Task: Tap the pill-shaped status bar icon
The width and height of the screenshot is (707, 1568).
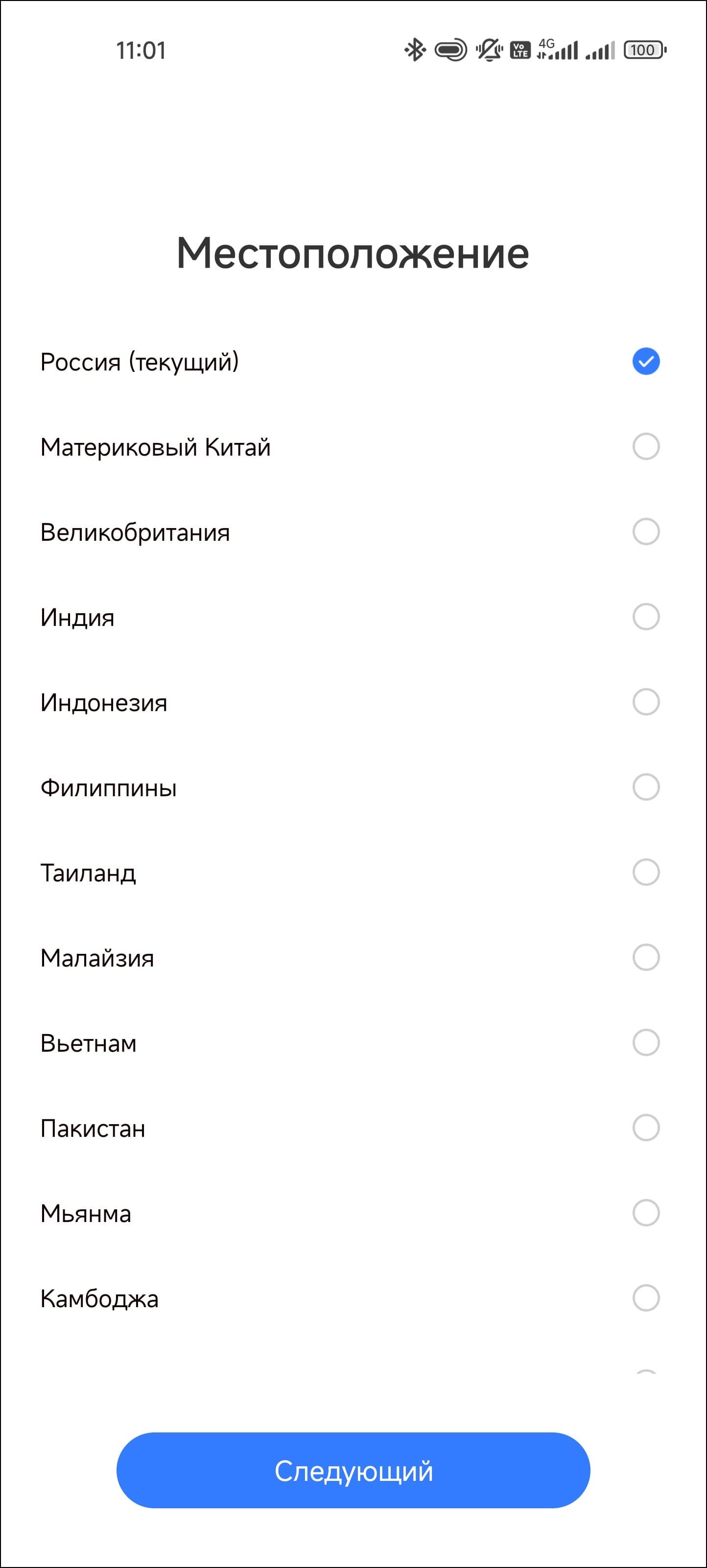Action: click(450, 50)
